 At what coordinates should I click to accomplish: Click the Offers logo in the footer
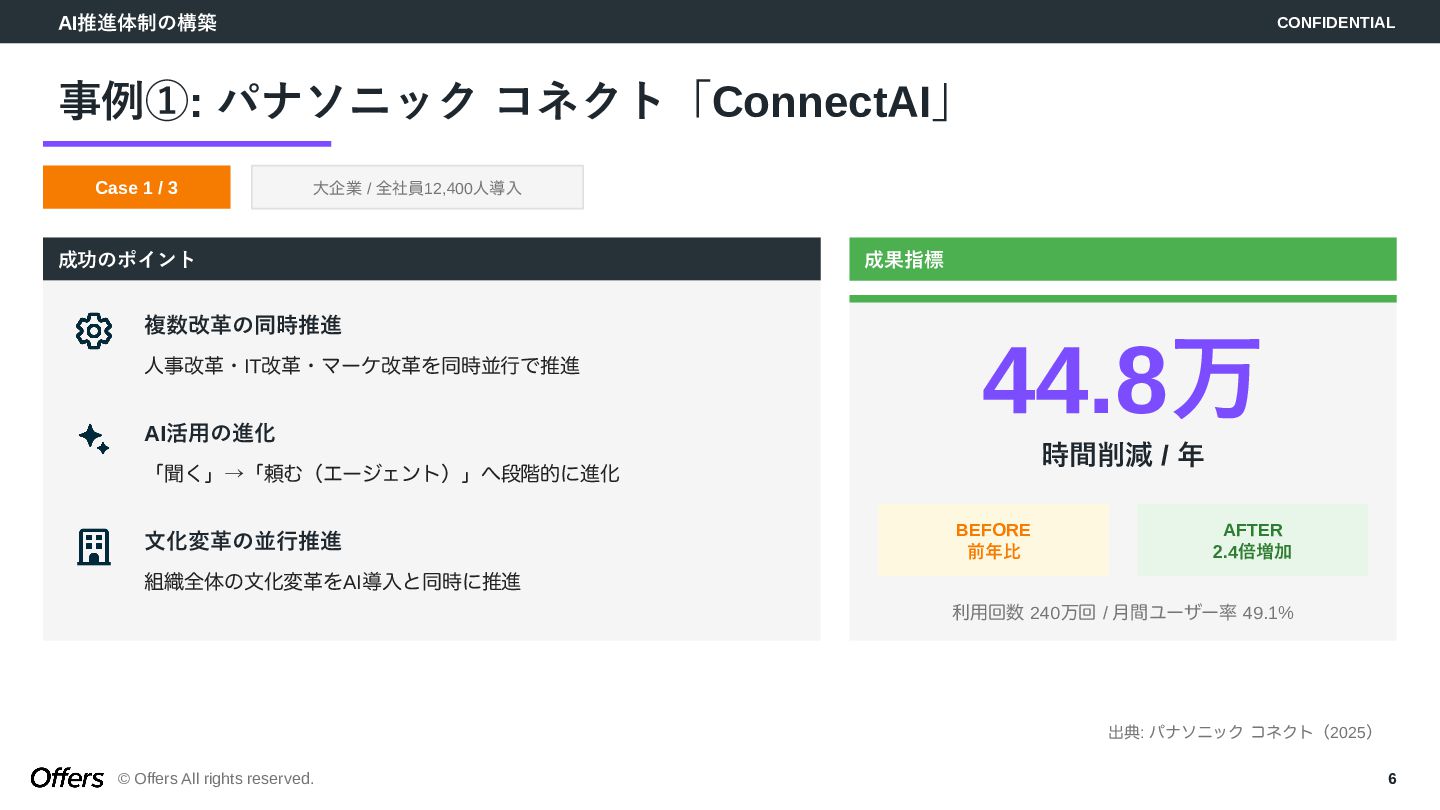click(67, 778)
